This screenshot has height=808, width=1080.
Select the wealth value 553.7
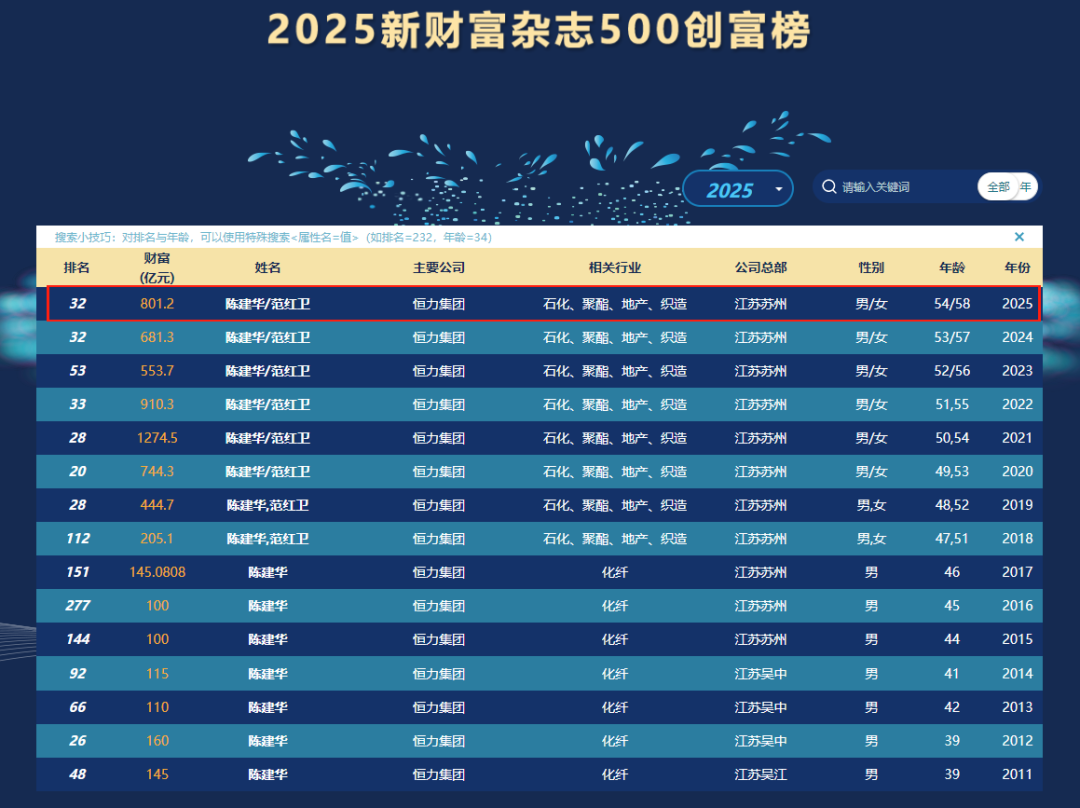point(157,371)
